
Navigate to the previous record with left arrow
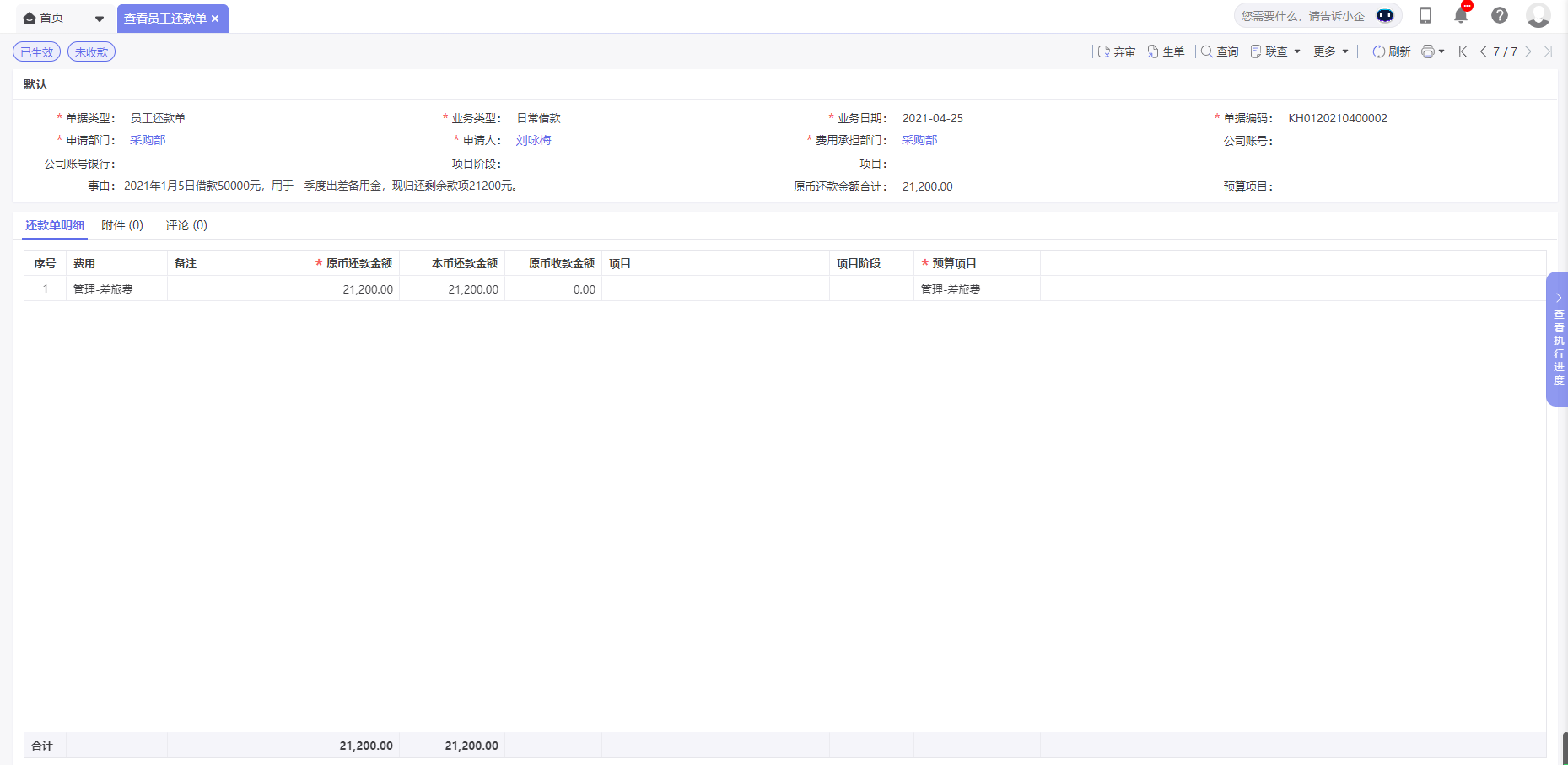pyautogui.click(x=1482, y=51)
